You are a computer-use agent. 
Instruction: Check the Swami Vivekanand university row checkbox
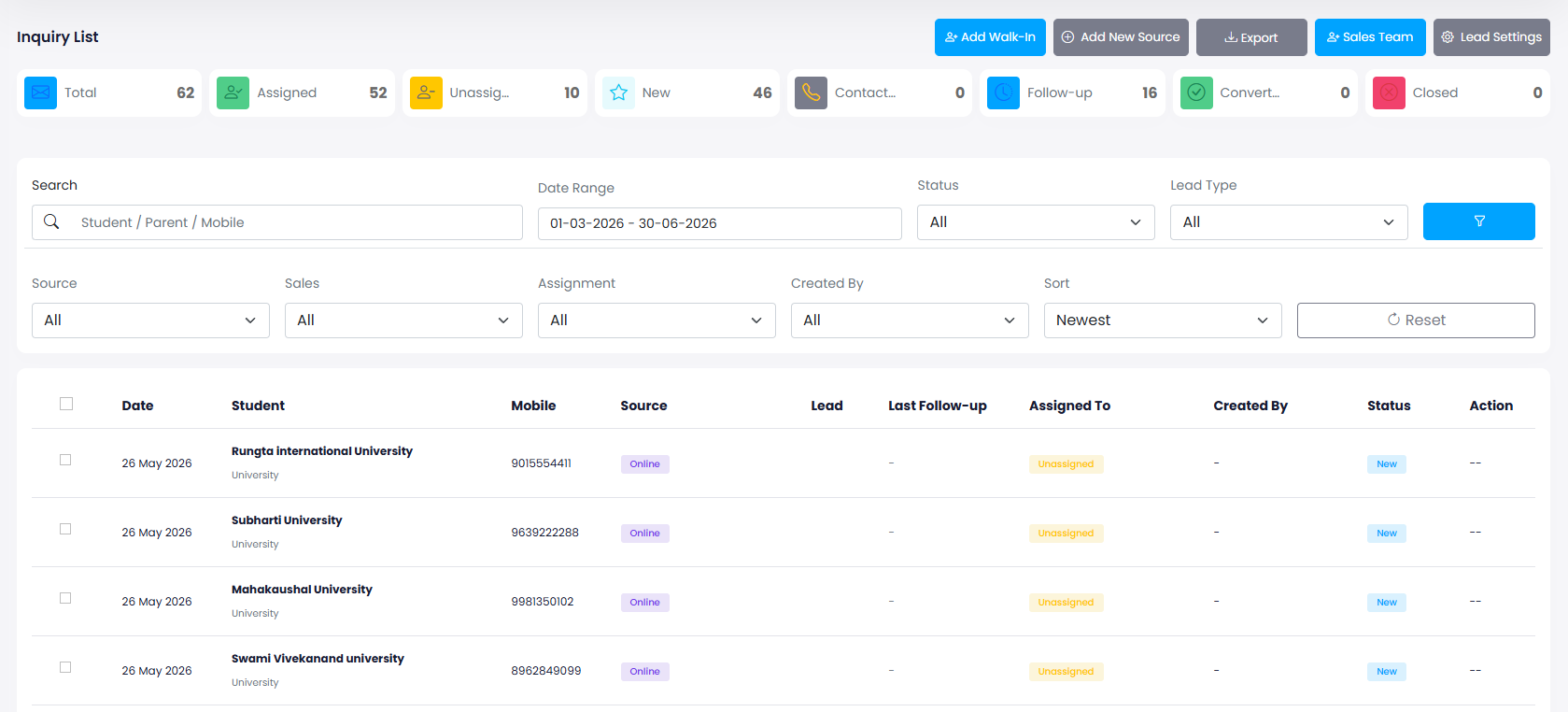[x=65, y=667]
